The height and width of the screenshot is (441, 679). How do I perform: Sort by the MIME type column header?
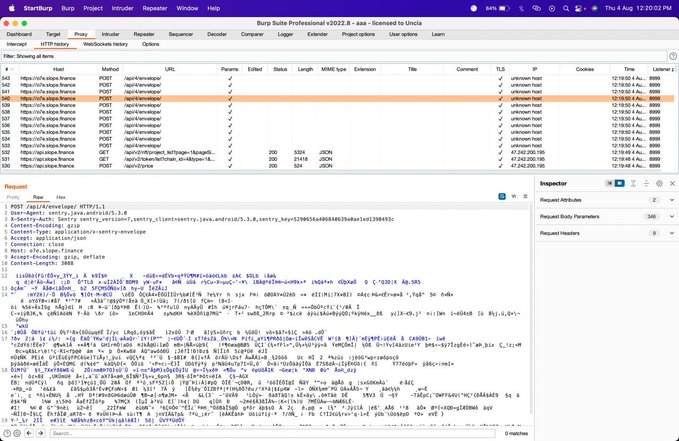point(333,69)
